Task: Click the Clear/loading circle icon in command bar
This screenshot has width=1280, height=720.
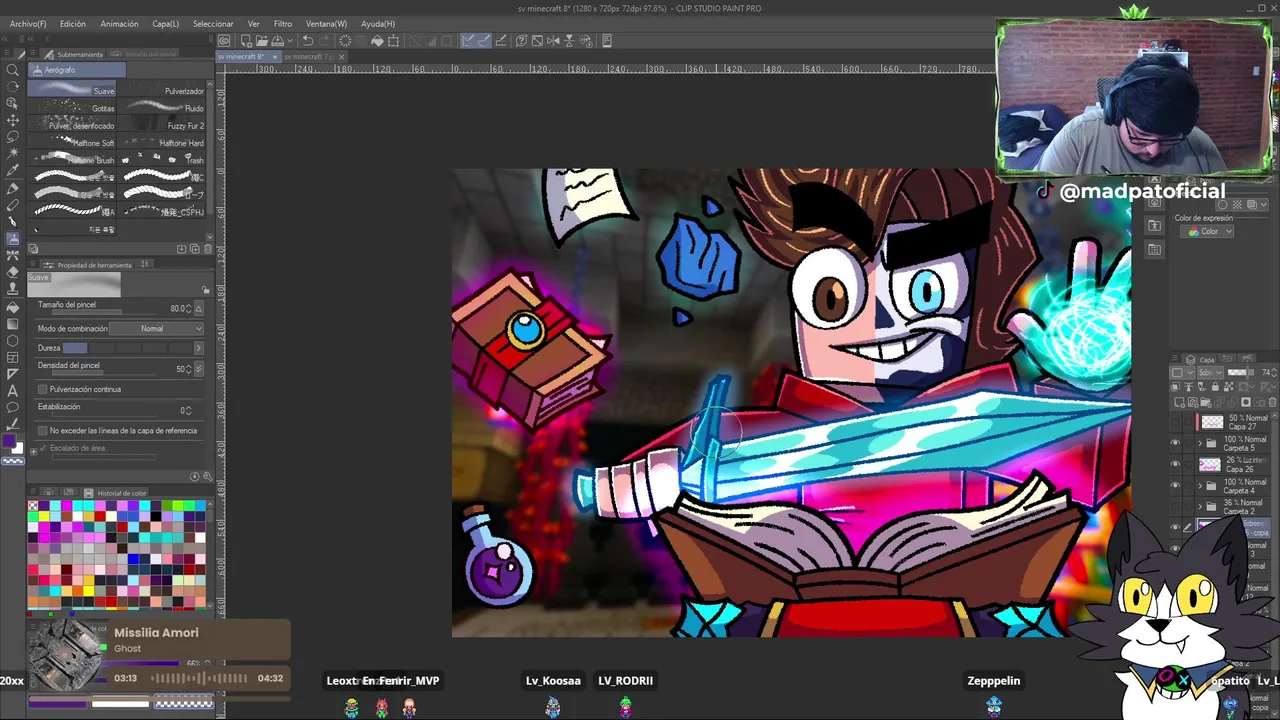Action: pyautogui.click(x=345, y=41)
